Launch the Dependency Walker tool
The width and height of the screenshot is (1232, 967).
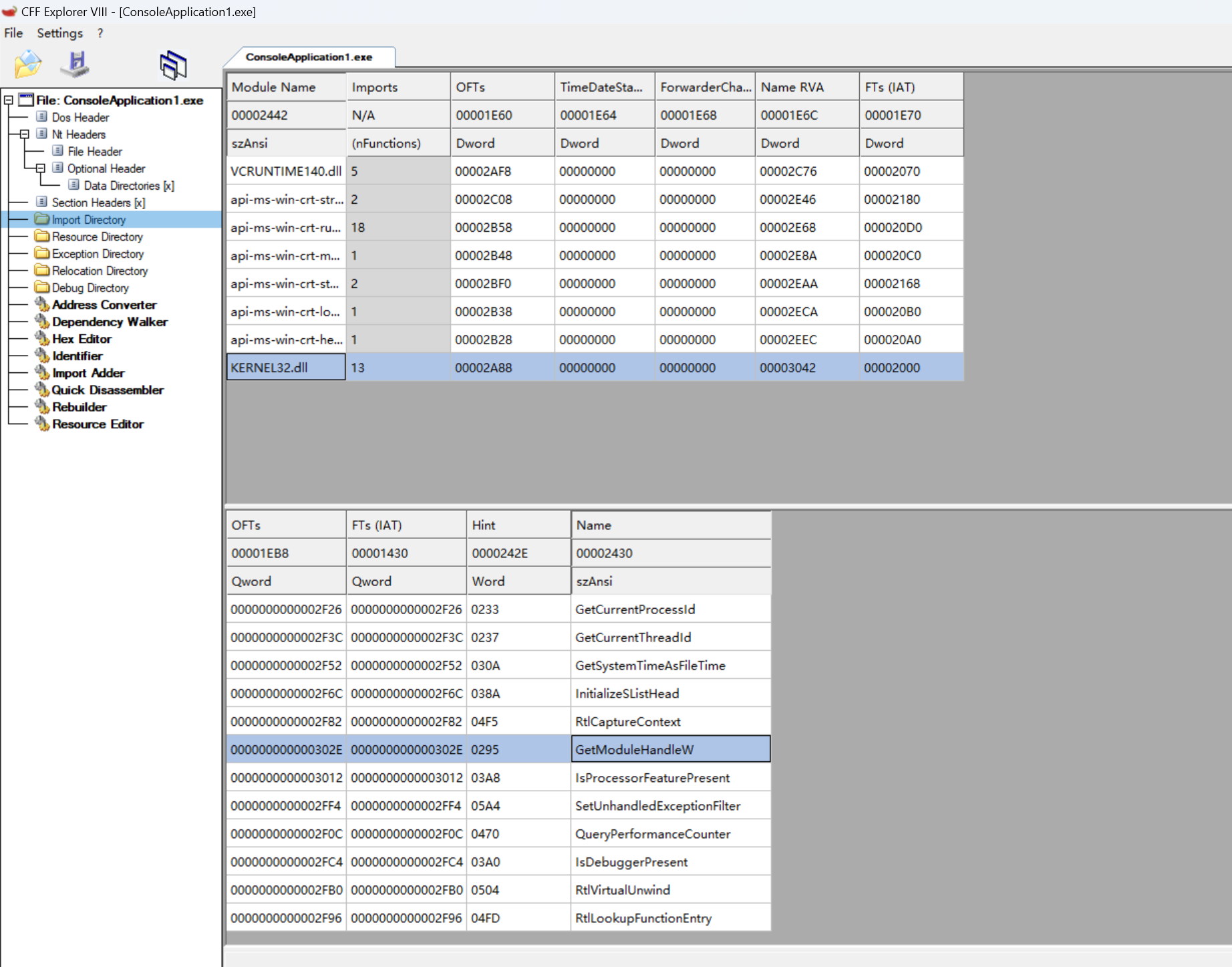pos(110,322)
